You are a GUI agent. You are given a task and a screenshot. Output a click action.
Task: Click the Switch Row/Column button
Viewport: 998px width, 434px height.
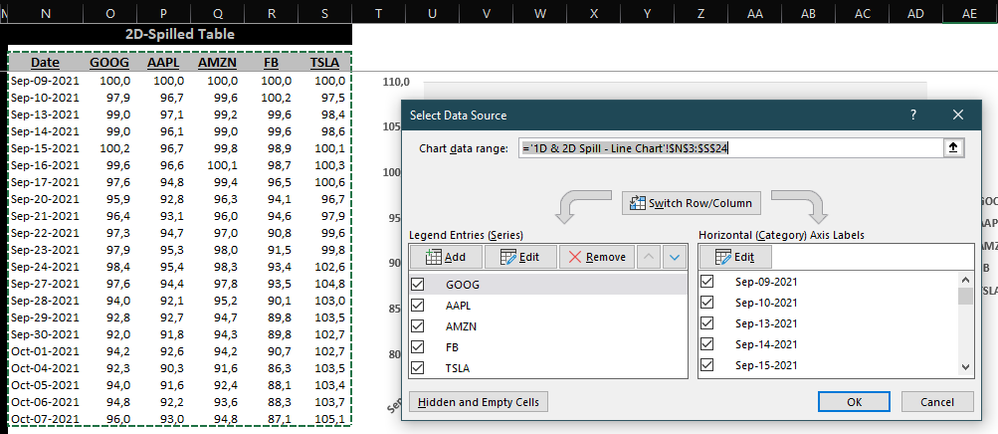click(691, 204)
